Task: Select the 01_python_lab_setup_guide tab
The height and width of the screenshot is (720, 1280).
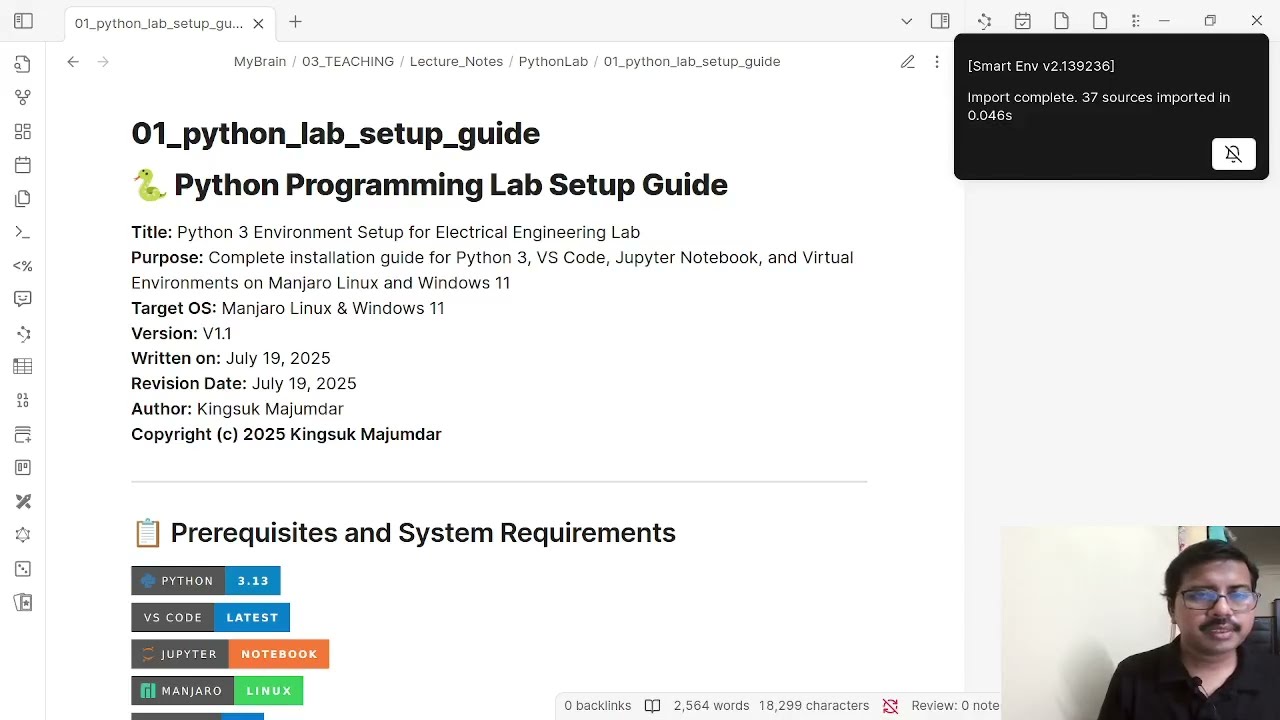Action: point(158,23)
